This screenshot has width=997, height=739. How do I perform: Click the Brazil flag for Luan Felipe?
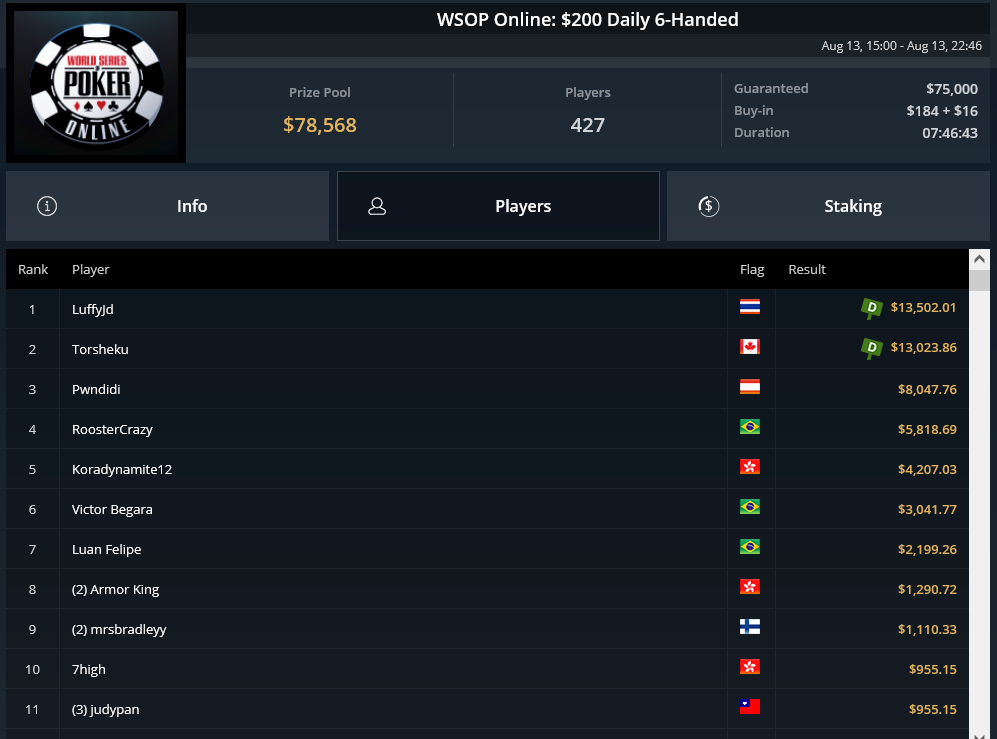[x=750, y=547]
